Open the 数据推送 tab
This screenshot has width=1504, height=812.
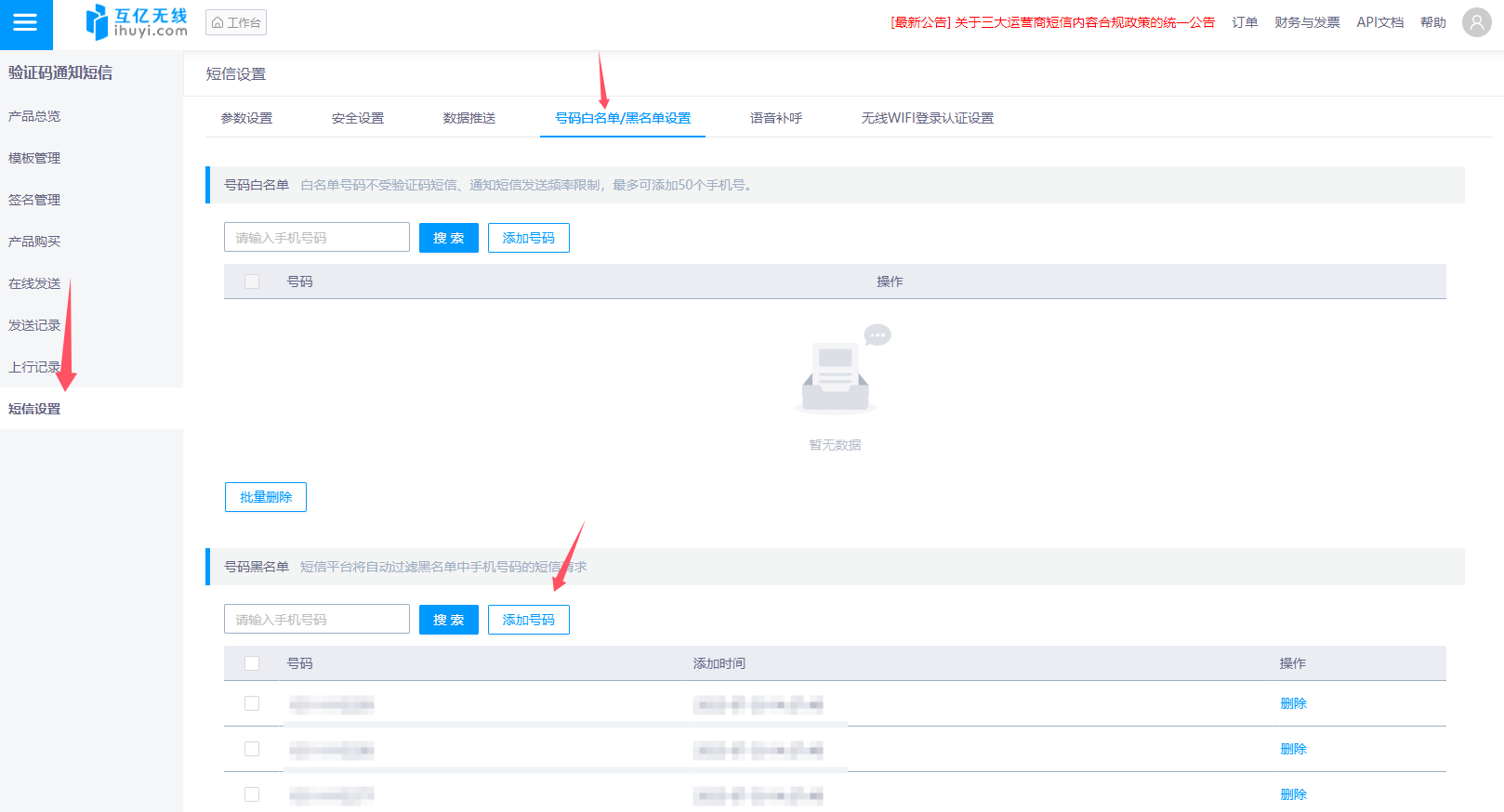[x=469, y=118]
